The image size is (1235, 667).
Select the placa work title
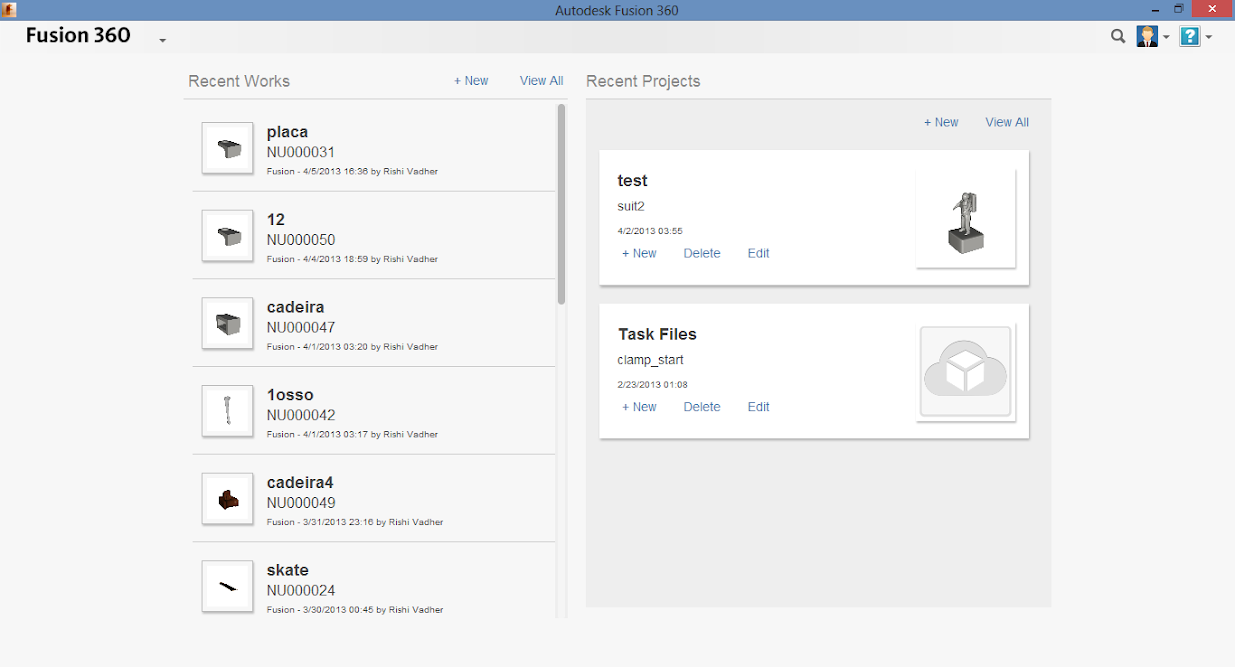(x=287, y=132)
